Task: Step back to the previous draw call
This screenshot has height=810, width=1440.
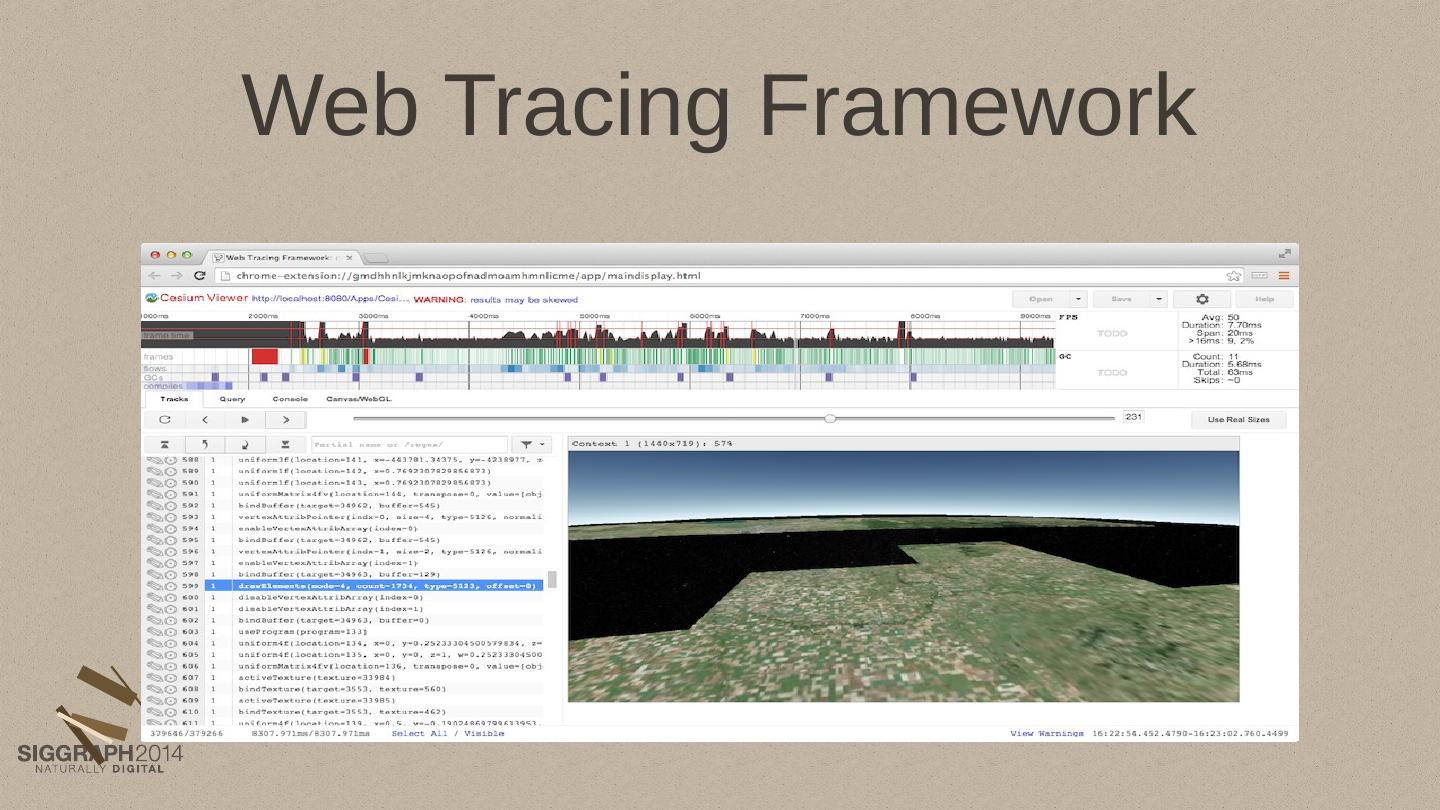Action: pos(205,420)
